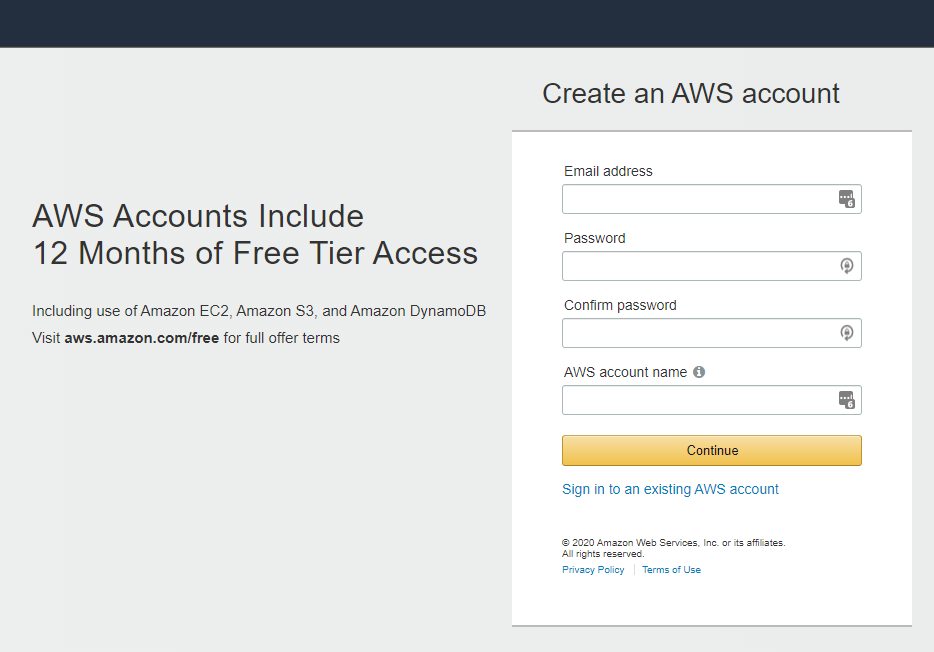The image size is (934, 652).
Task: Focus the Password input field
Action: point(712,266)
